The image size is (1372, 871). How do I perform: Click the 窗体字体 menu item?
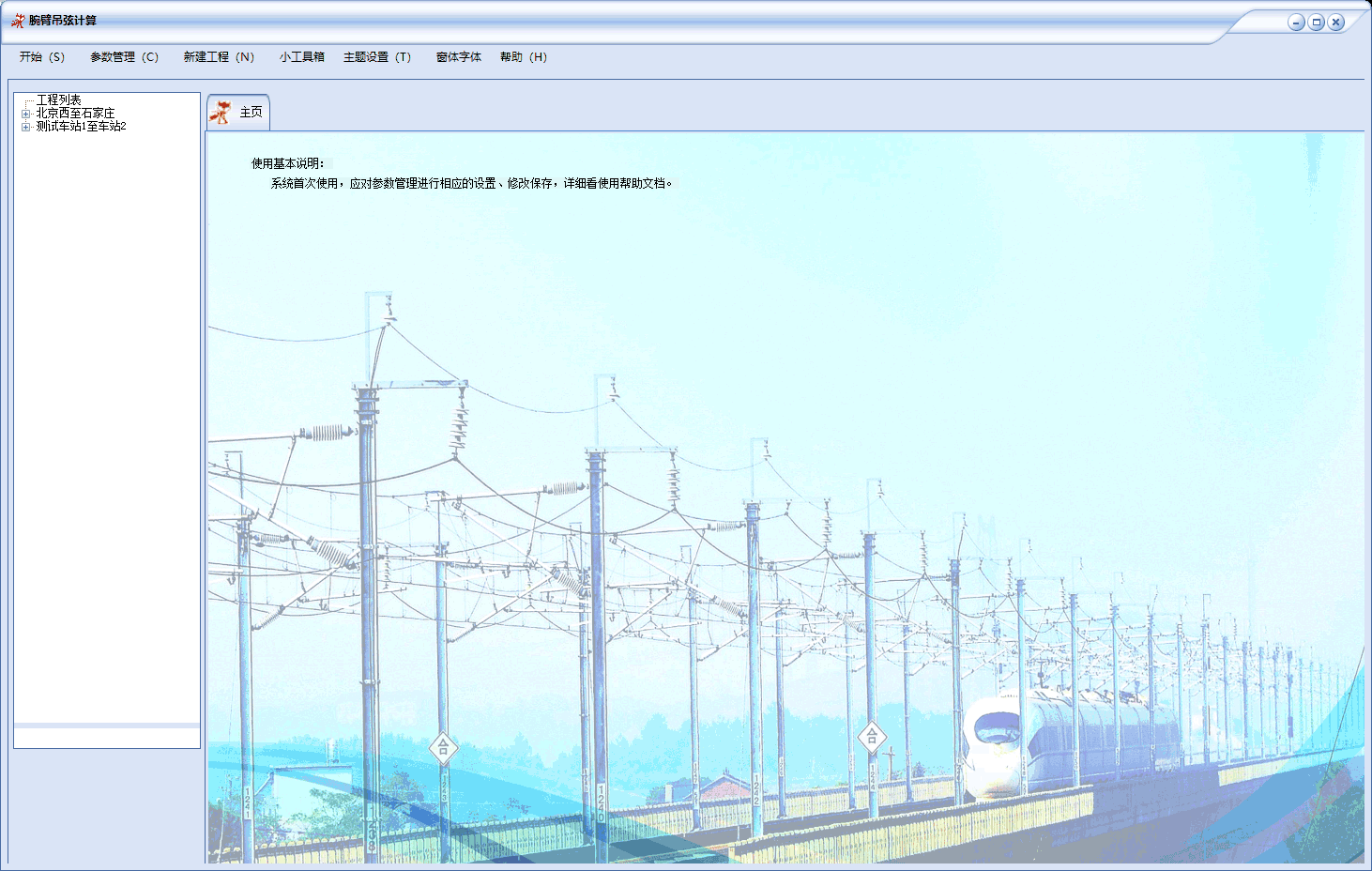pos(459,57)
